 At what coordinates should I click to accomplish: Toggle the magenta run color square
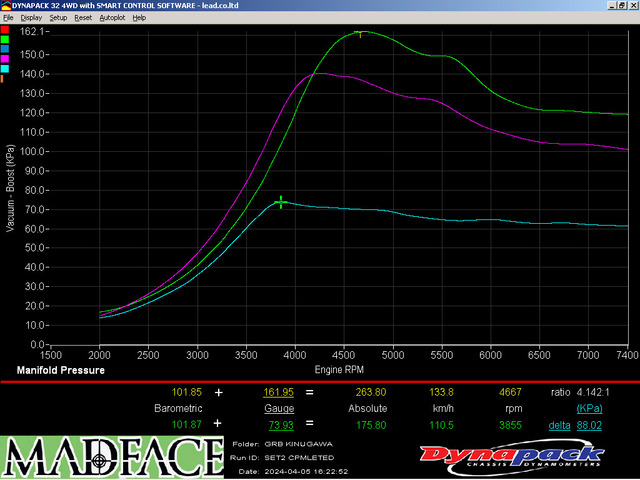pos(4,58)
